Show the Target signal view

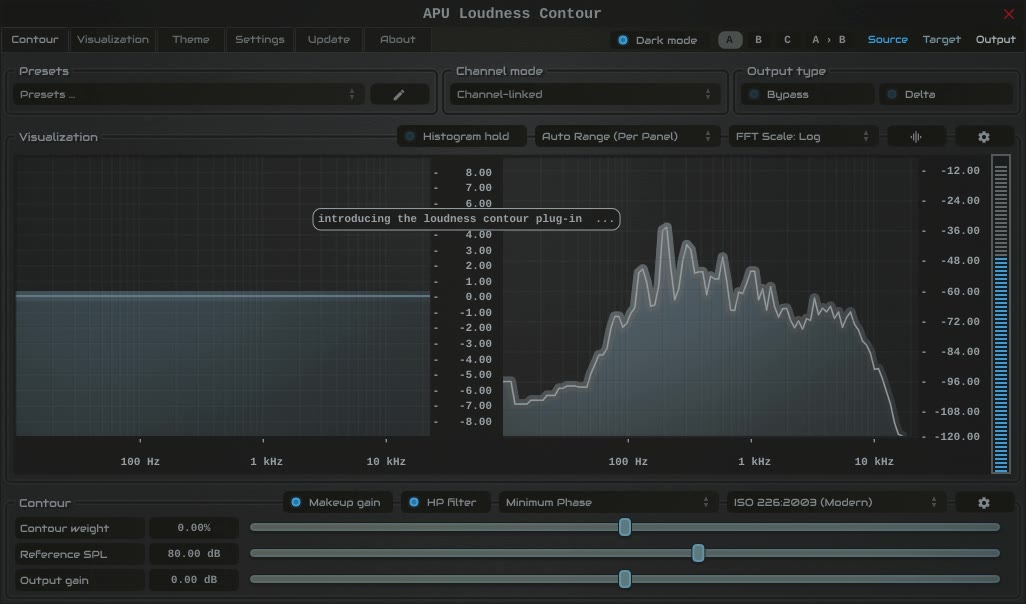[x=942, y=40]
